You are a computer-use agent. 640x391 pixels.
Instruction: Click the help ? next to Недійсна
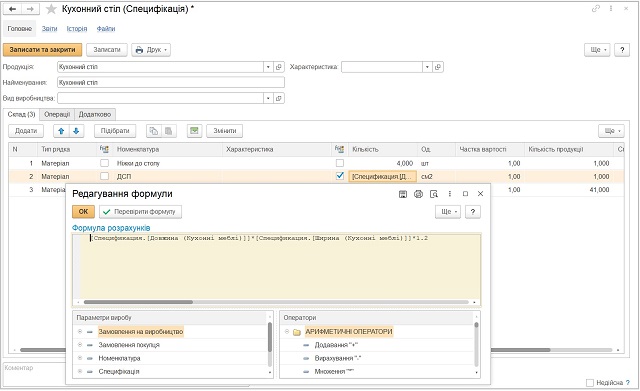pos(628,383)
